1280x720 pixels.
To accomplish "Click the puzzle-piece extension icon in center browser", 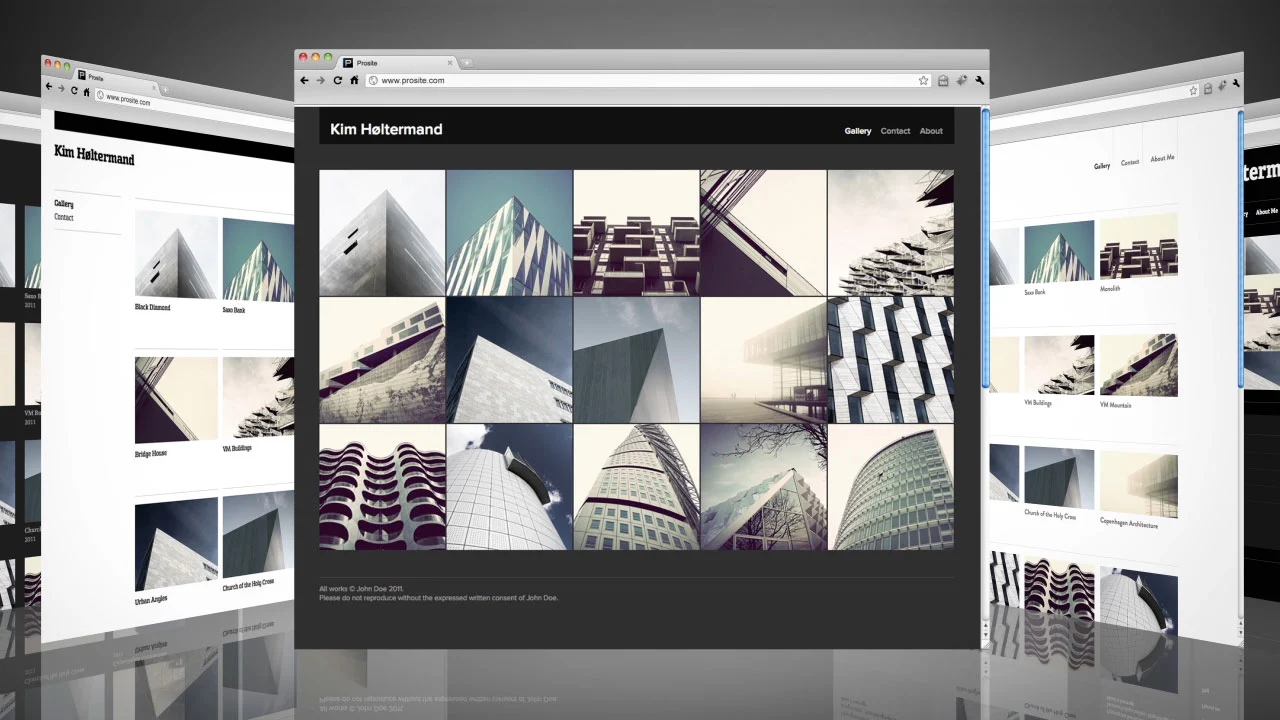I will click(x=961, y=81).
